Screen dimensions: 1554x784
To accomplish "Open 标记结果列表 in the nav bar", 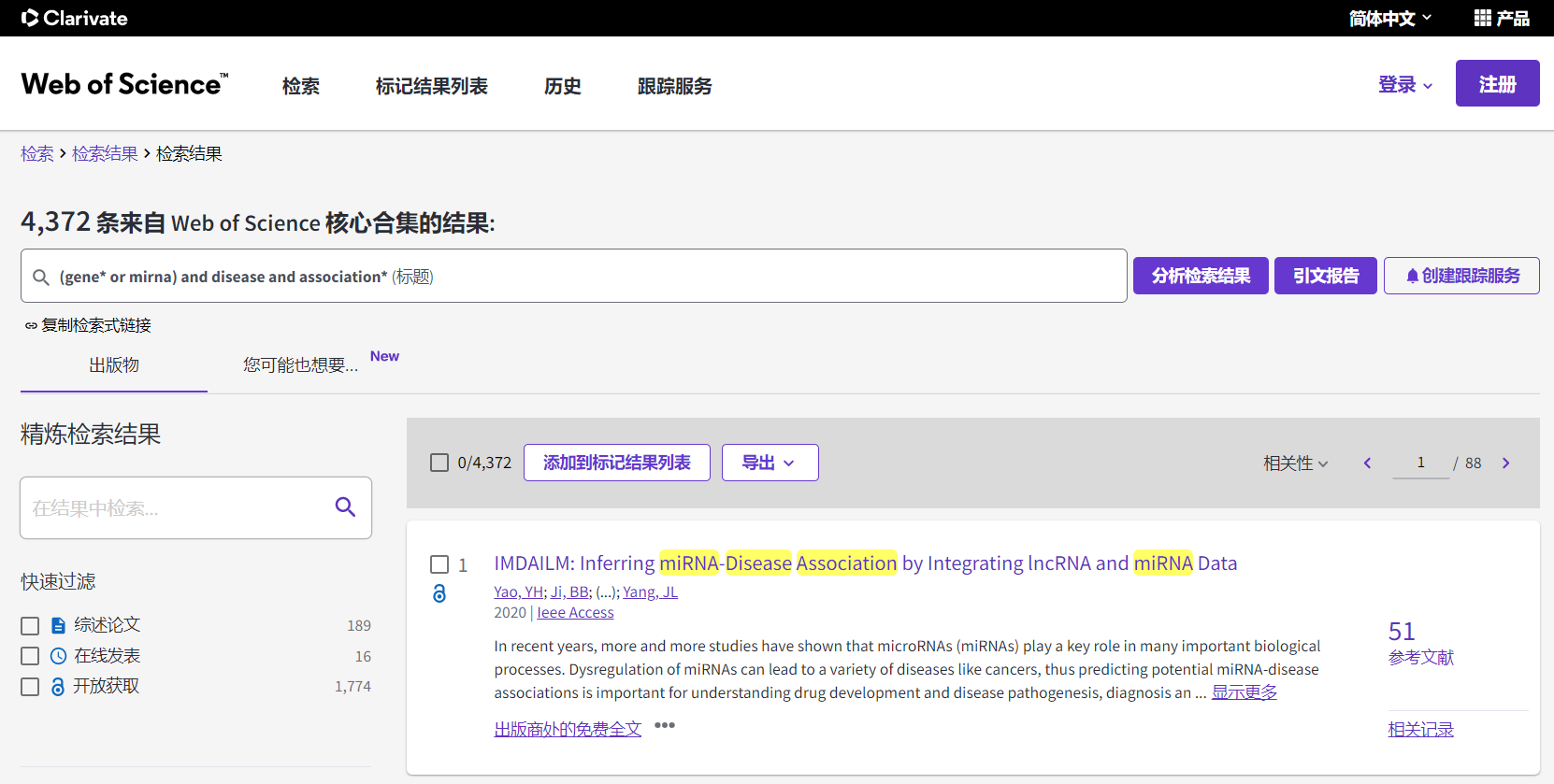I will pos(431,86).
